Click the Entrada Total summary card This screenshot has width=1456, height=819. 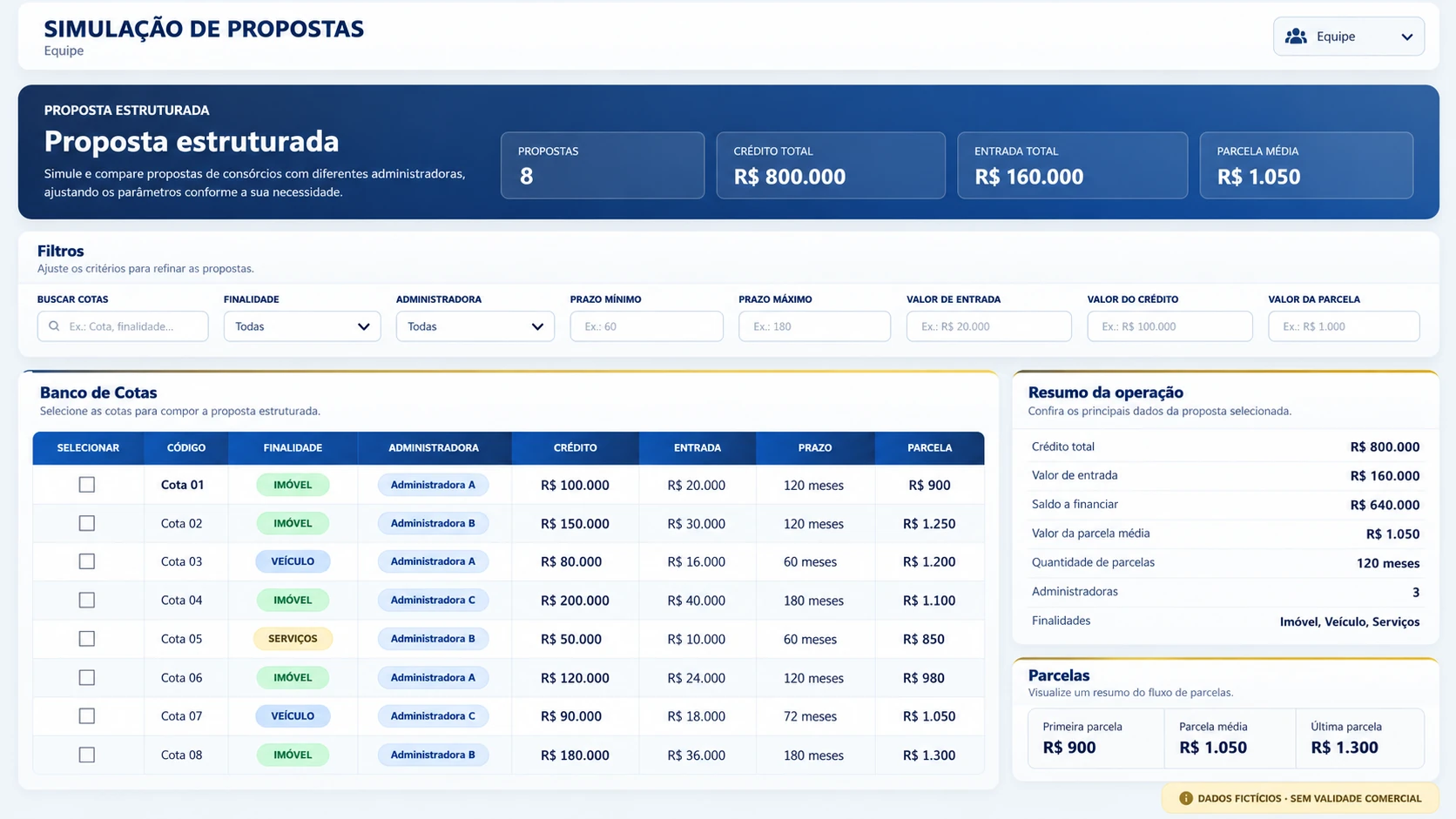1072,165
